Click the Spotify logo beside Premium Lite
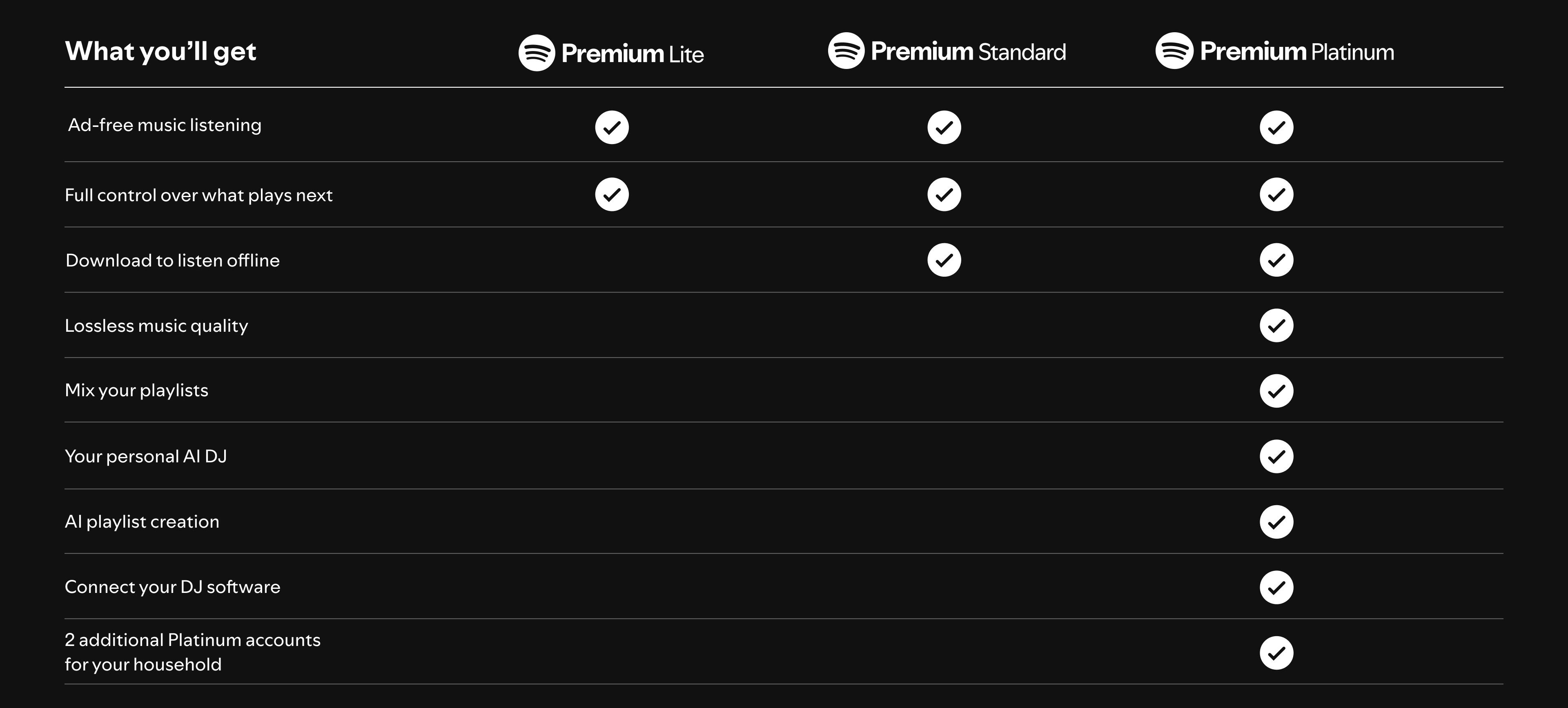Screen dimensions: 1568x708 (x=536, y=53)
